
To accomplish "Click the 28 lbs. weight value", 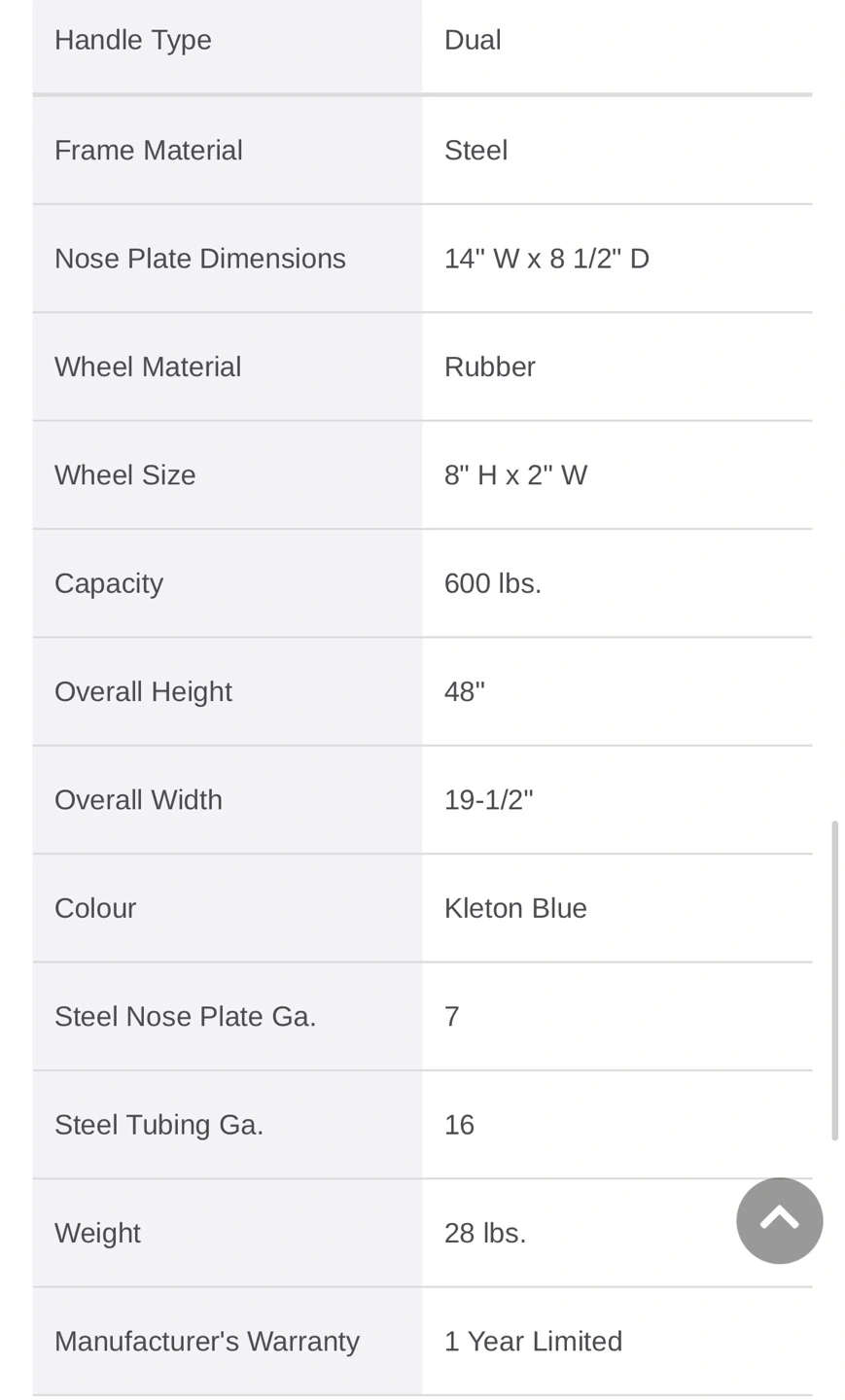I will pos(485,1233).
